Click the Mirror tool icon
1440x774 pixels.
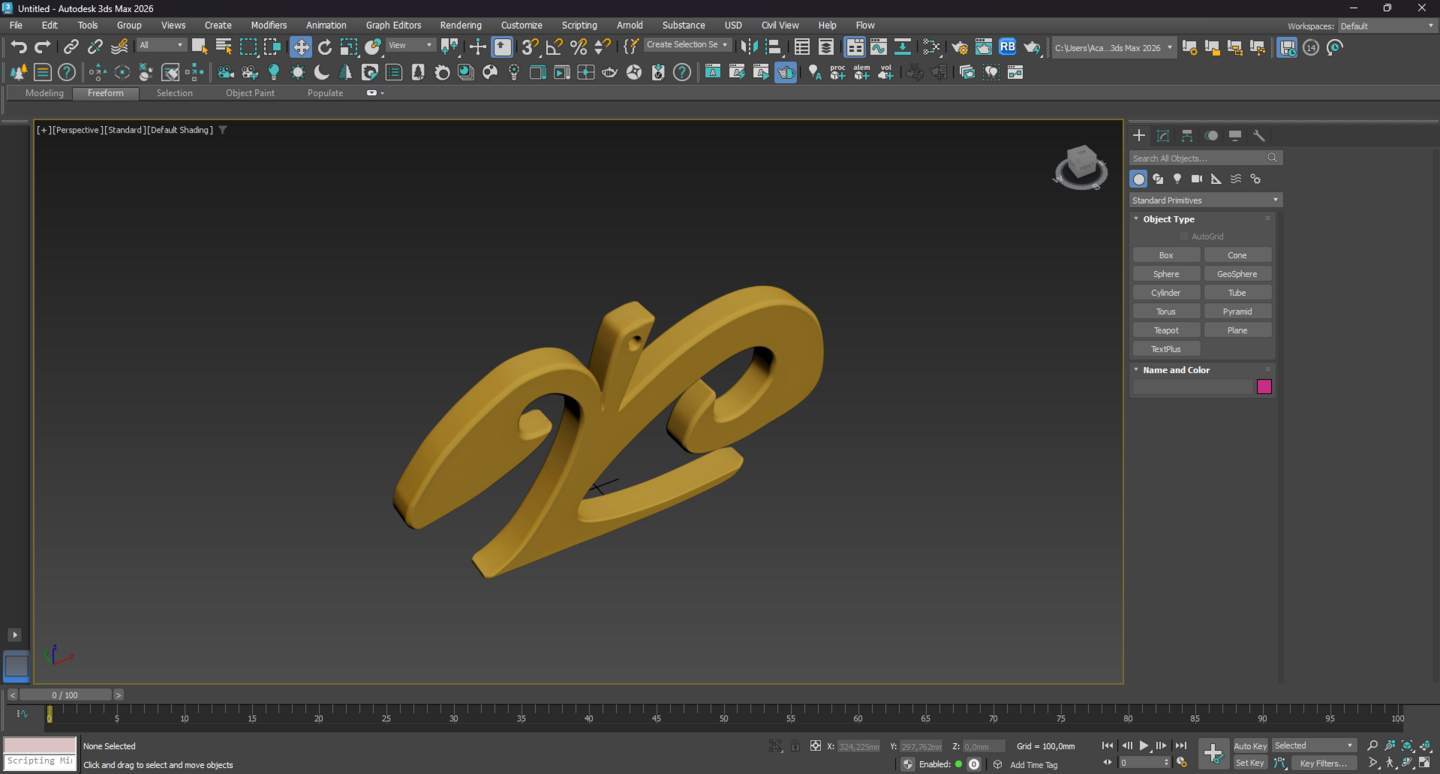pos(749,47)
